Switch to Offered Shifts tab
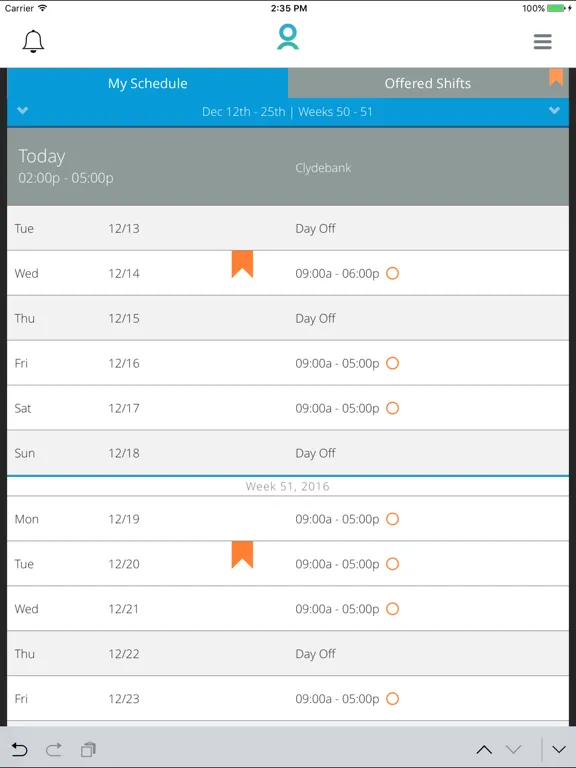This screenshot has width=576, height=768. point(428,83)
